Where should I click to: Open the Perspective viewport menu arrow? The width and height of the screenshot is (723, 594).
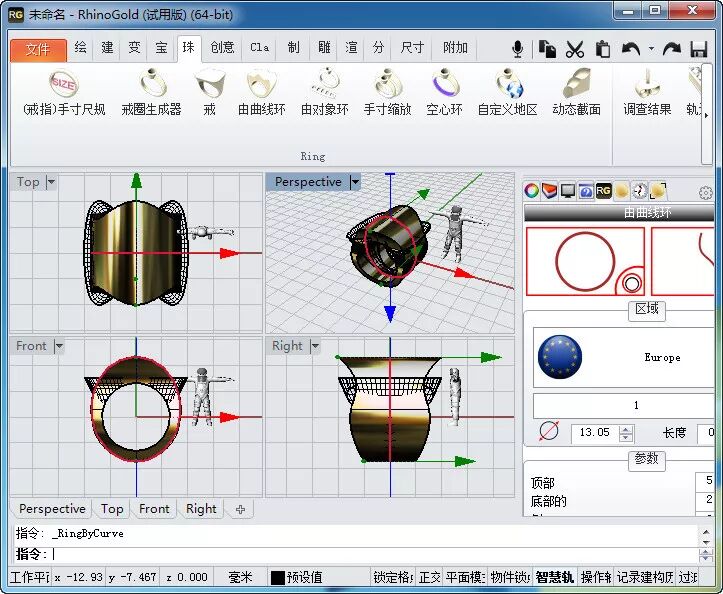pos(355,182)
